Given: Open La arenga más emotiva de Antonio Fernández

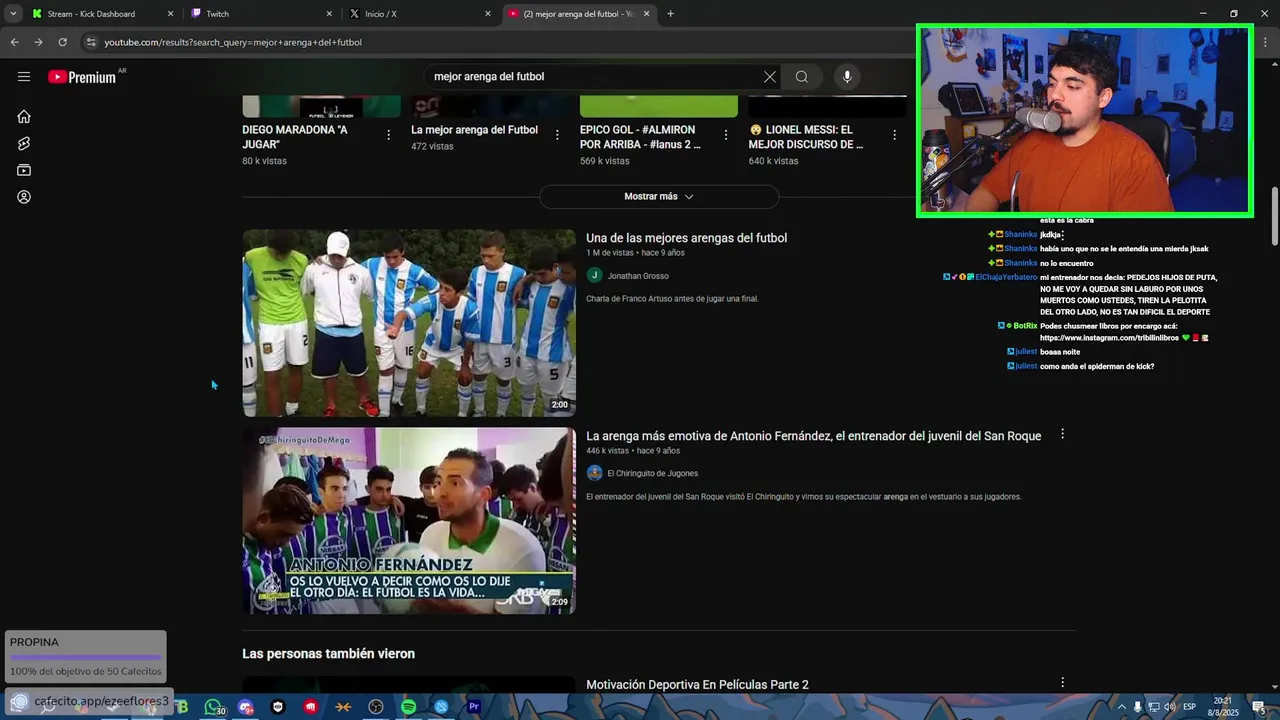Looking at the screenshot, I should [x=813, y=436].
